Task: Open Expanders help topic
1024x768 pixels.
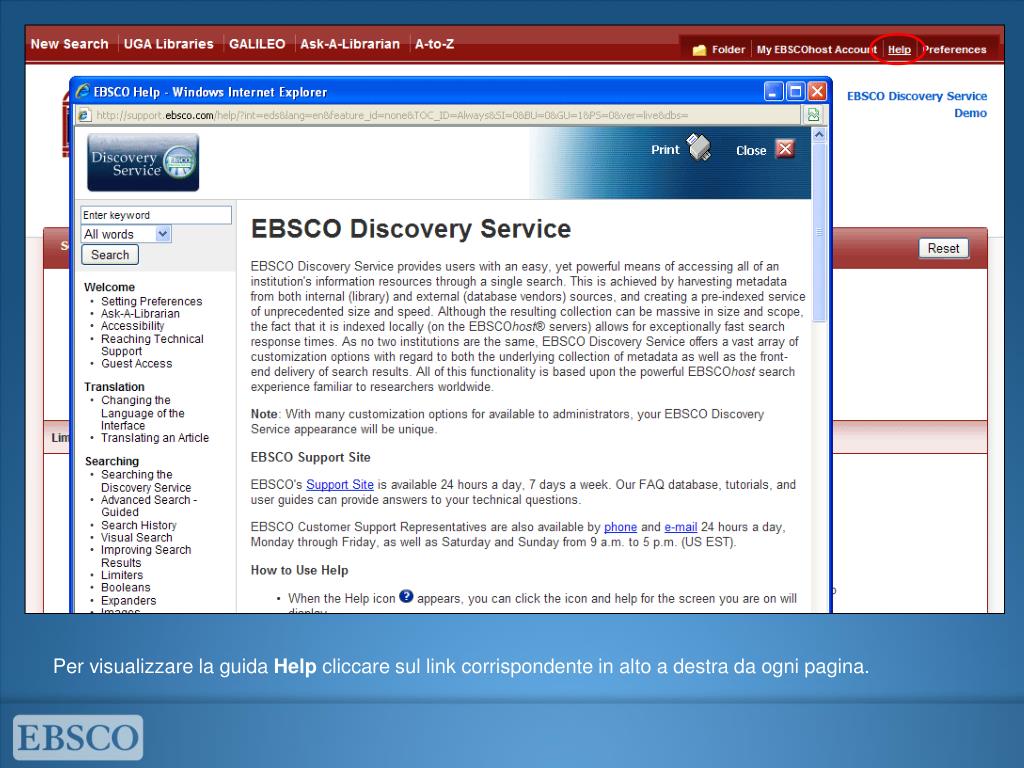Action: [128, 601]
